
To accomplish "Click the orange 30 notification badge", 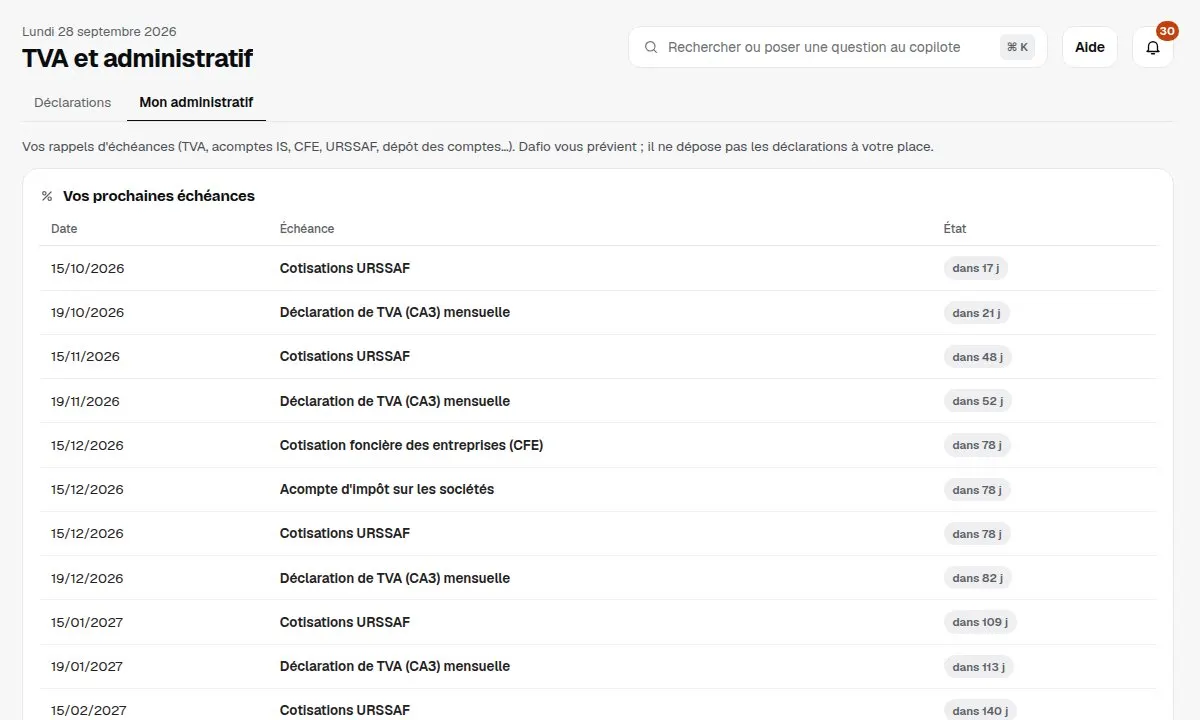I will (1167, 31).
